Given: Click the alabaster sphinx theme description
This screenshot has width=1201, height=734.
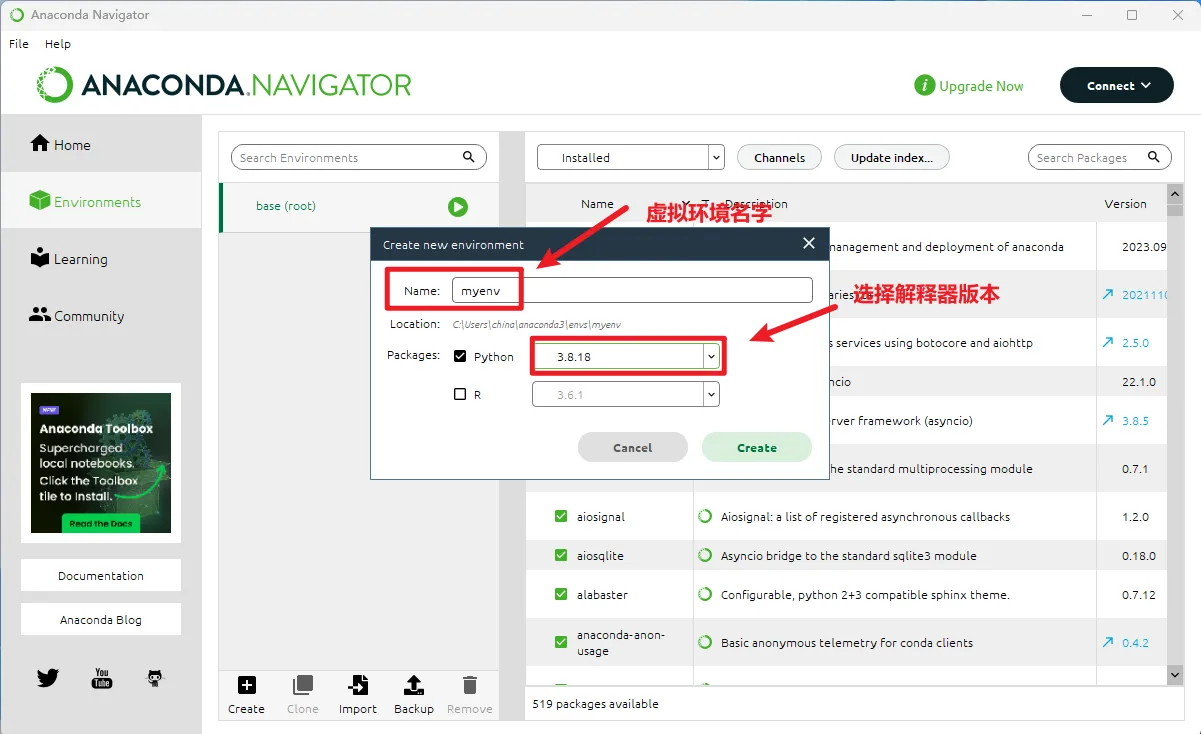Looking at the screenshot, I should pos(865,594).
